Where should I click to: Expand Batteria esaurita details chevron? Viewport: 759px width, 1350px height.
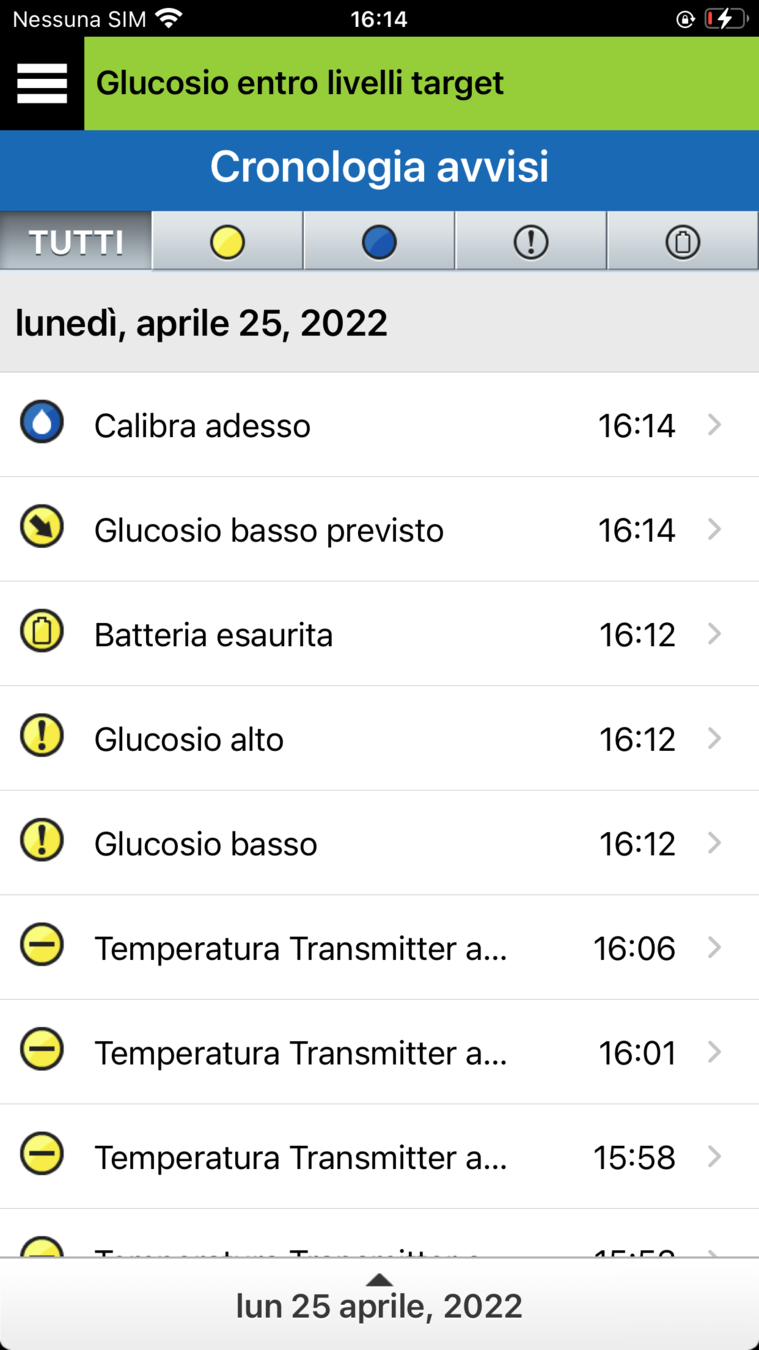click(714, 634)
